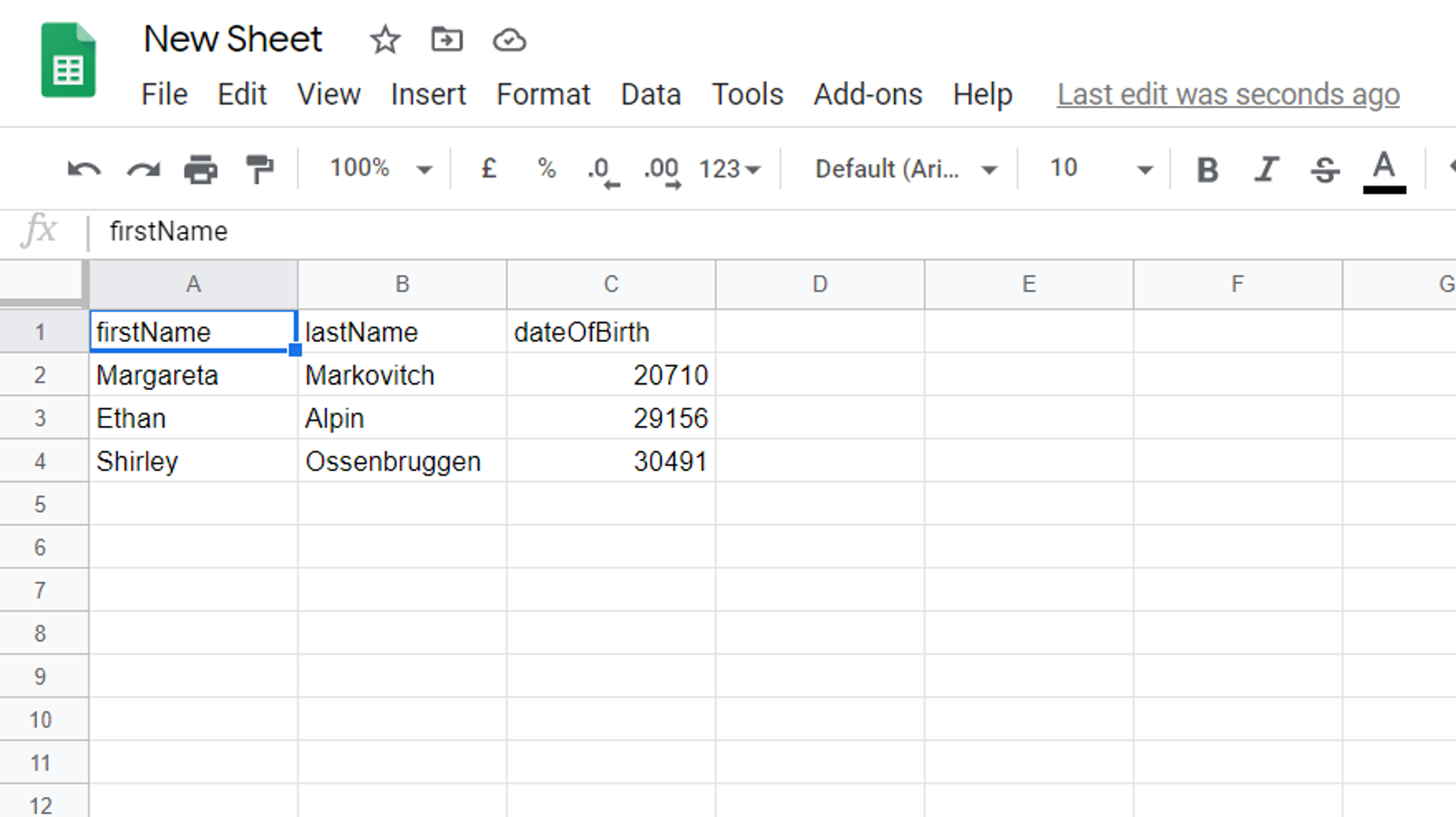1456x817 pixels.
Task: Select the 'Alpin' cell
Action: [402, 418]
